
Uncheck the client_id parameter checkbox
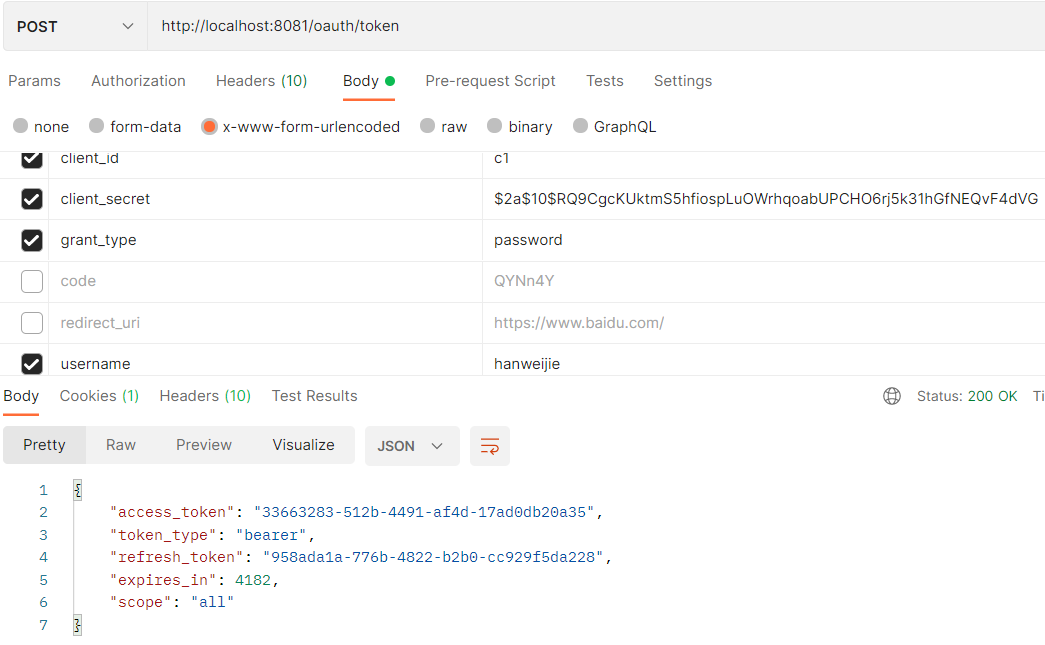32,159
